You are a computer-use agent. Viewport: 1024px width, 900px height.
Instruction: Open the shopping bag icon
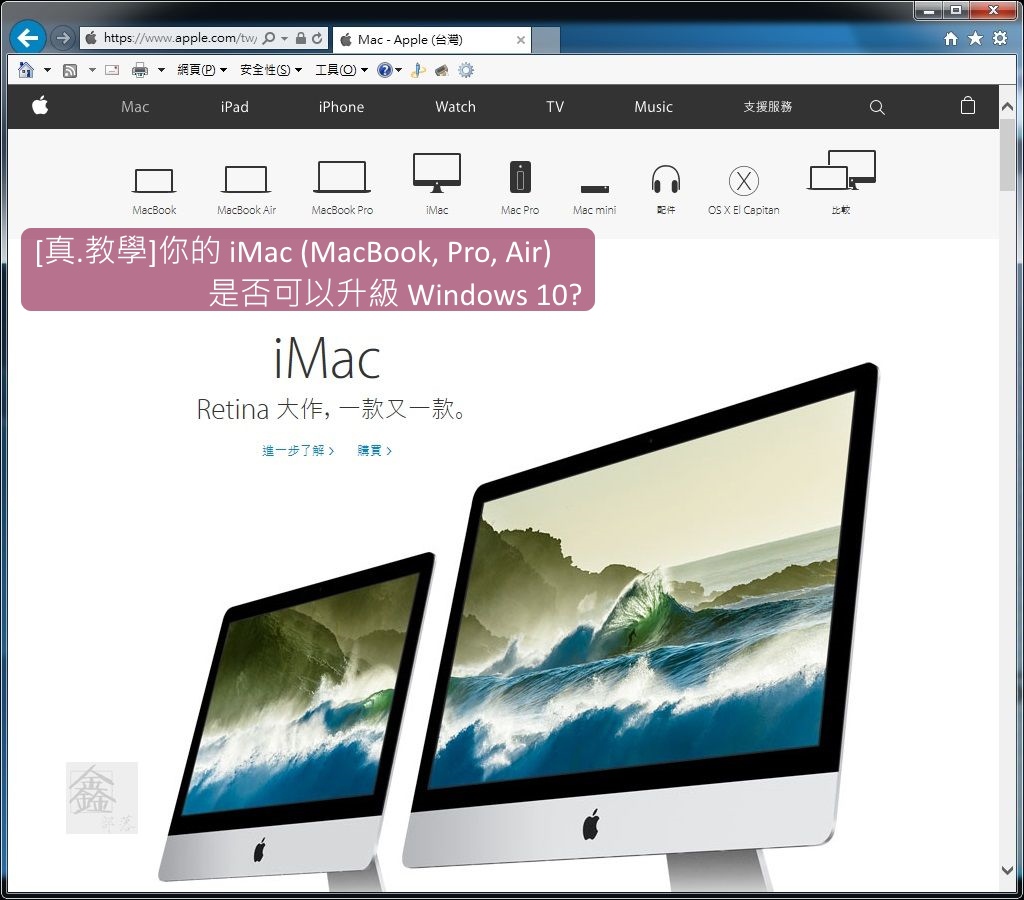pos(968,106)
